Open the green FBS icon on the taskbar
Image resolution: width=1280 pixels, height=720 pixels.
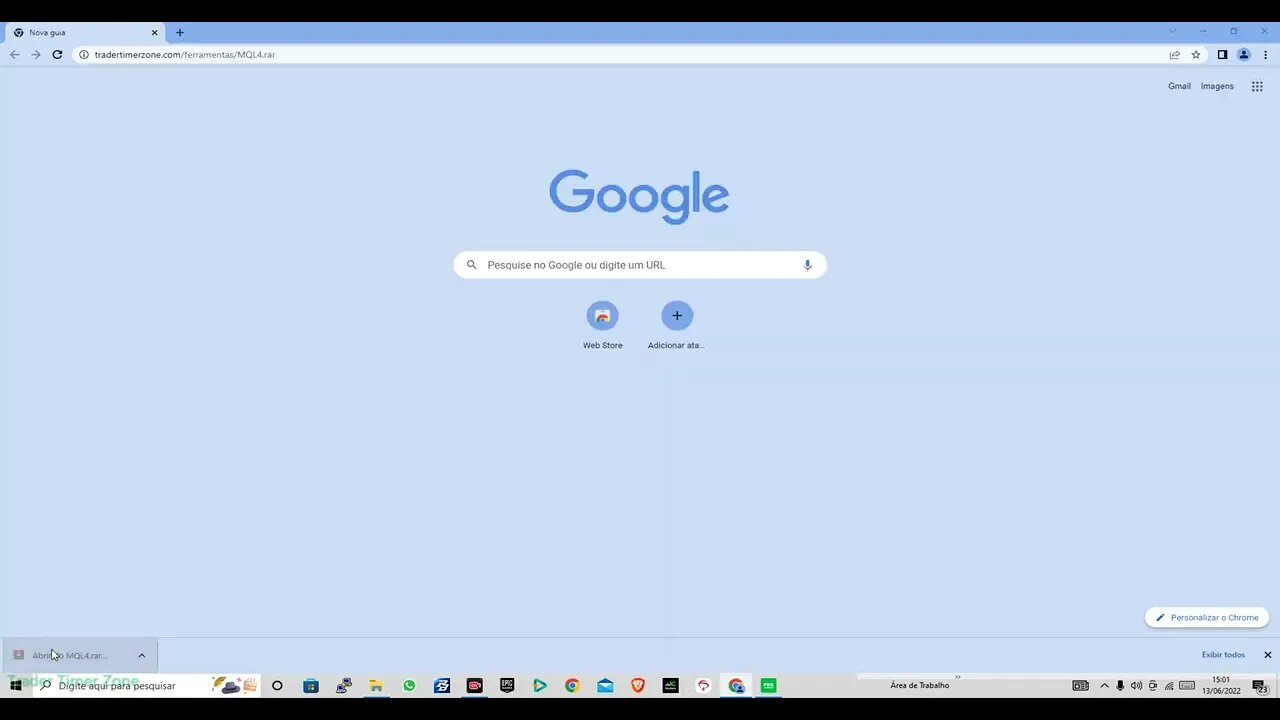click(768, 685)
